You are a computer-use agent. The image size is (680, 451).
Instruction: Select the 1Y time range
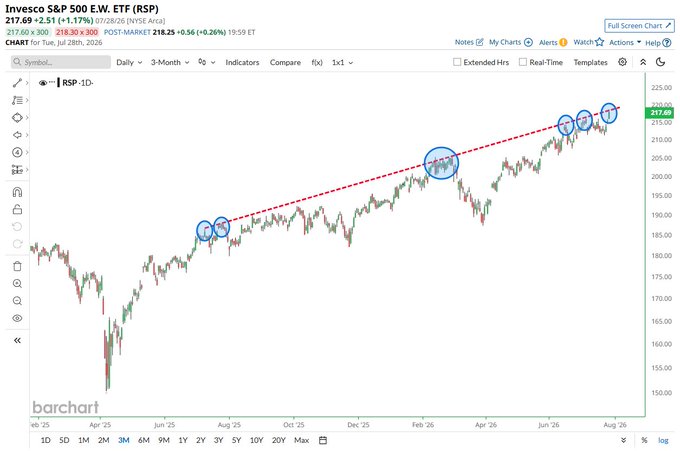click(x=183, y=440)
